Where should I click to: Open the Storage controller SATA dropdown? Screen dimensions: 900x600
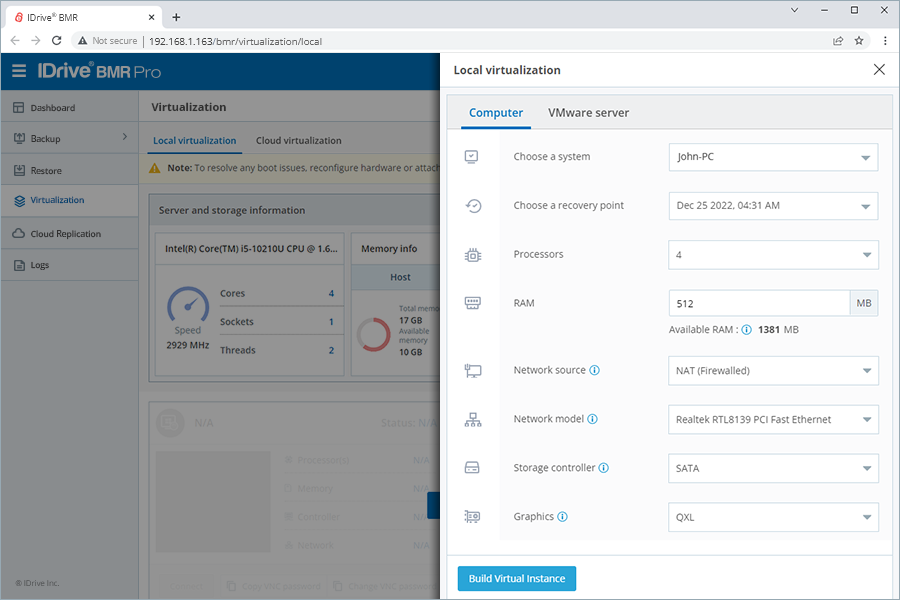(x=773, y=469)
